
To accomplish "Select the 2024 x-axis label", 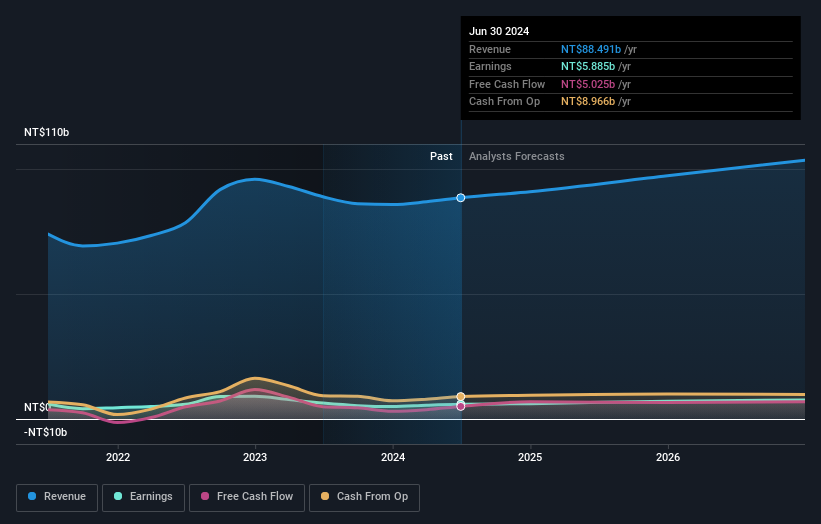I will coord(393,457).
